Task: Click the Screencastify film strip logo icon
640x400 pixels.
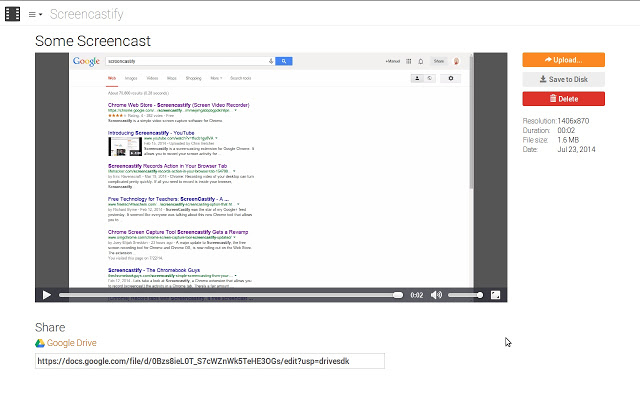Action: pos(12,14)
